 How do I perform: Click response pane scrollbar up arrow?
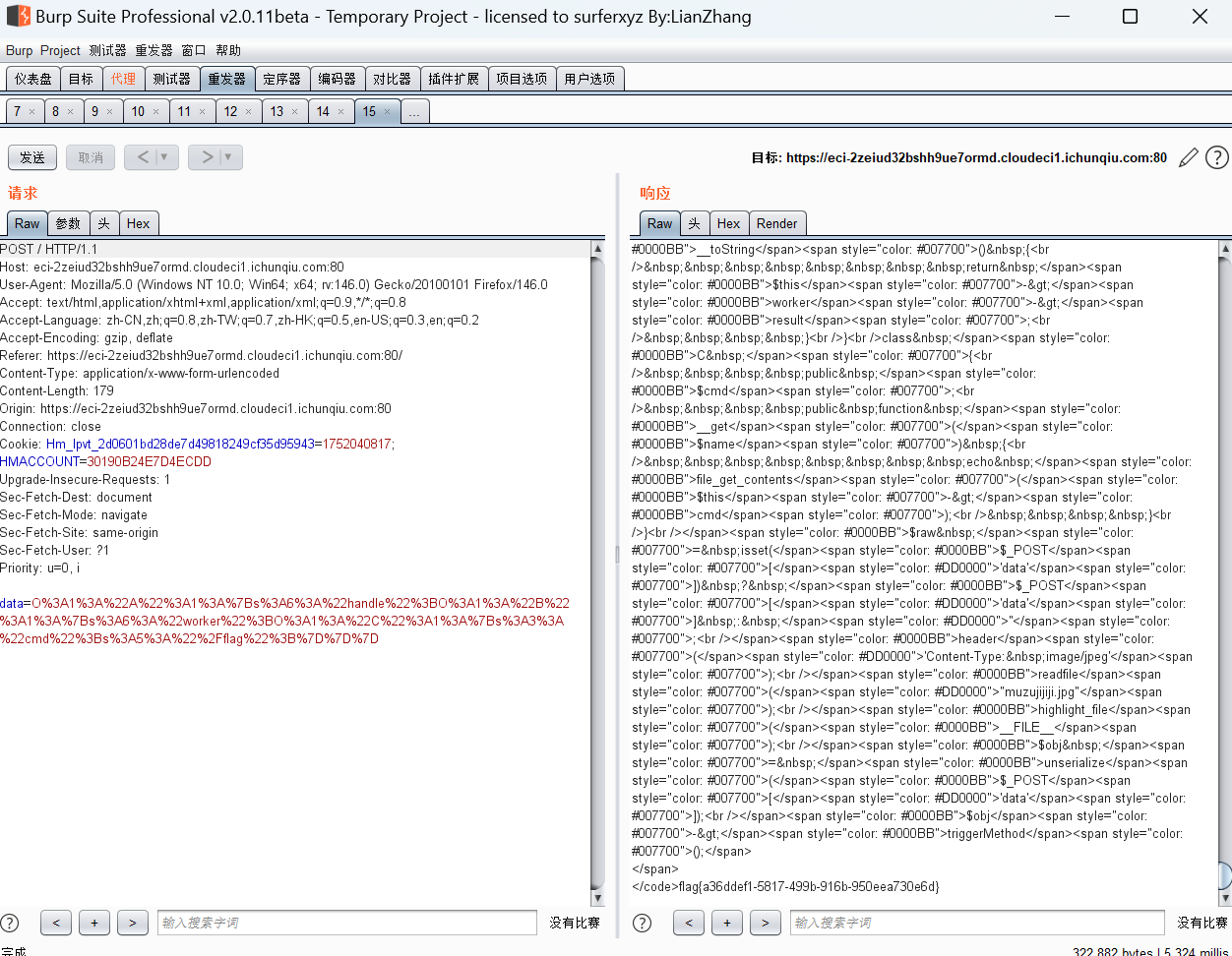[x=1224, y=249]
